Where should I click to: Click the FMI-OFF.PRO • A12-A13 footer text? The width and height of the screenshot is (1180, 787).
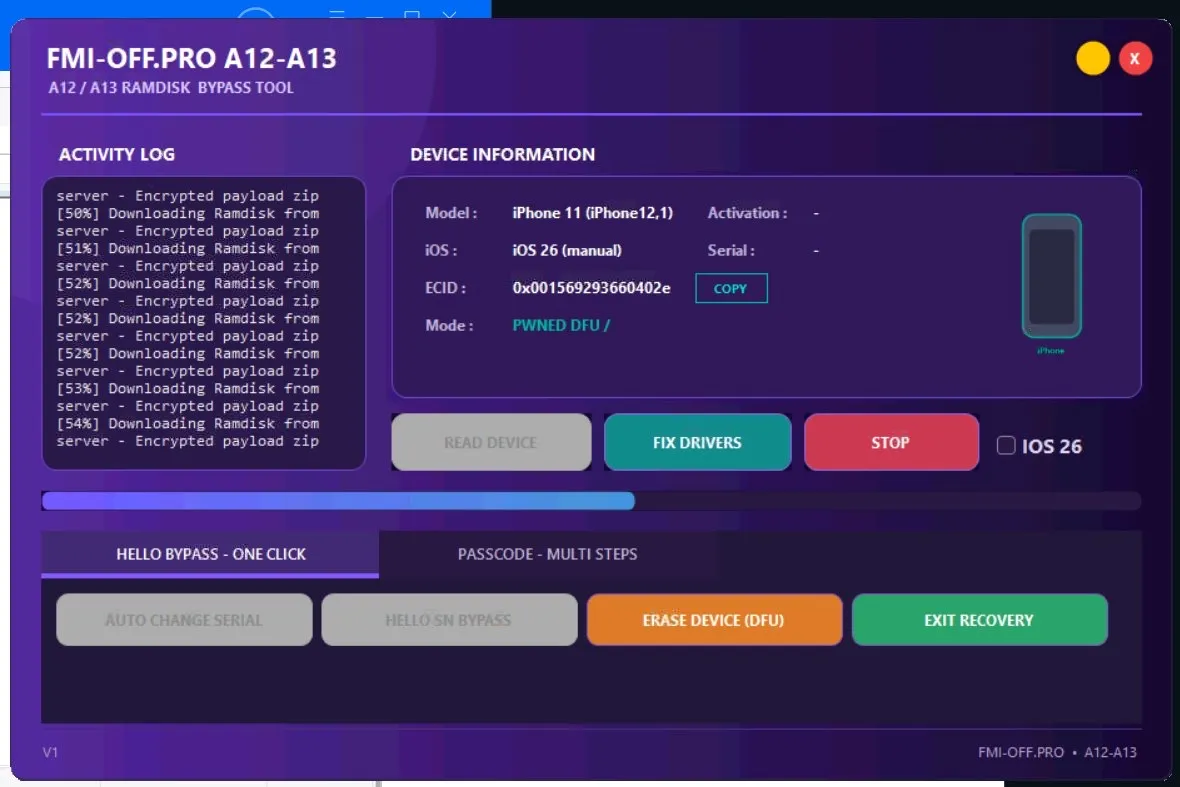1057,752
